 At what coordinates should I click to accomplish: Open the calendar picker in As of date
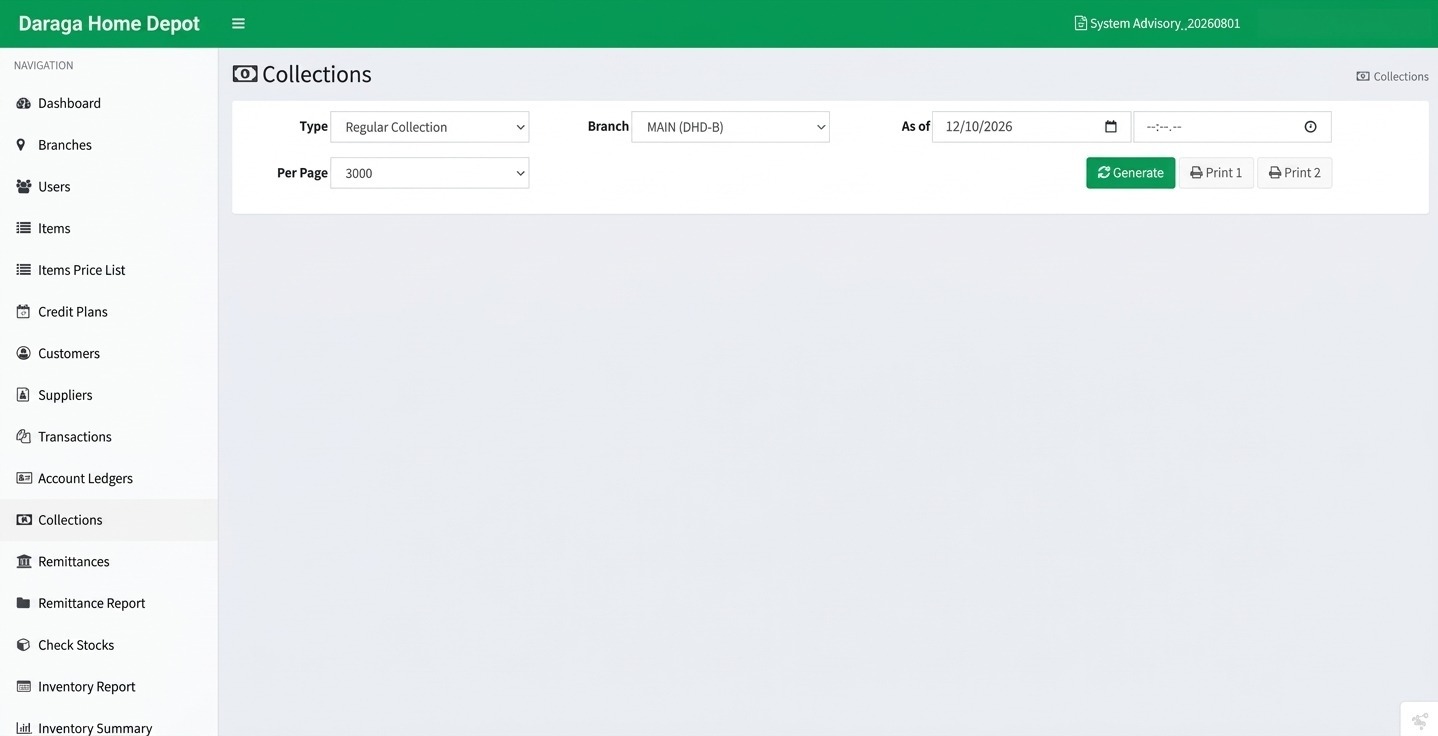coord(1111,127)
